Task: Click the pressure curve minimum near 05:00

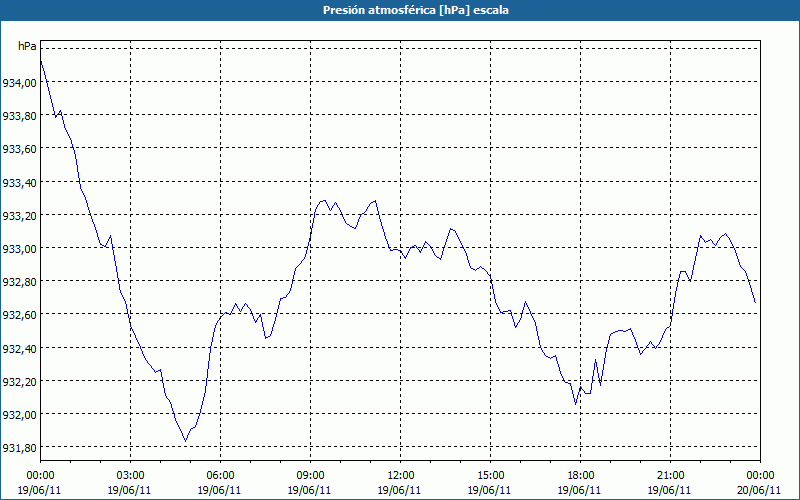Action: point(186,441)
